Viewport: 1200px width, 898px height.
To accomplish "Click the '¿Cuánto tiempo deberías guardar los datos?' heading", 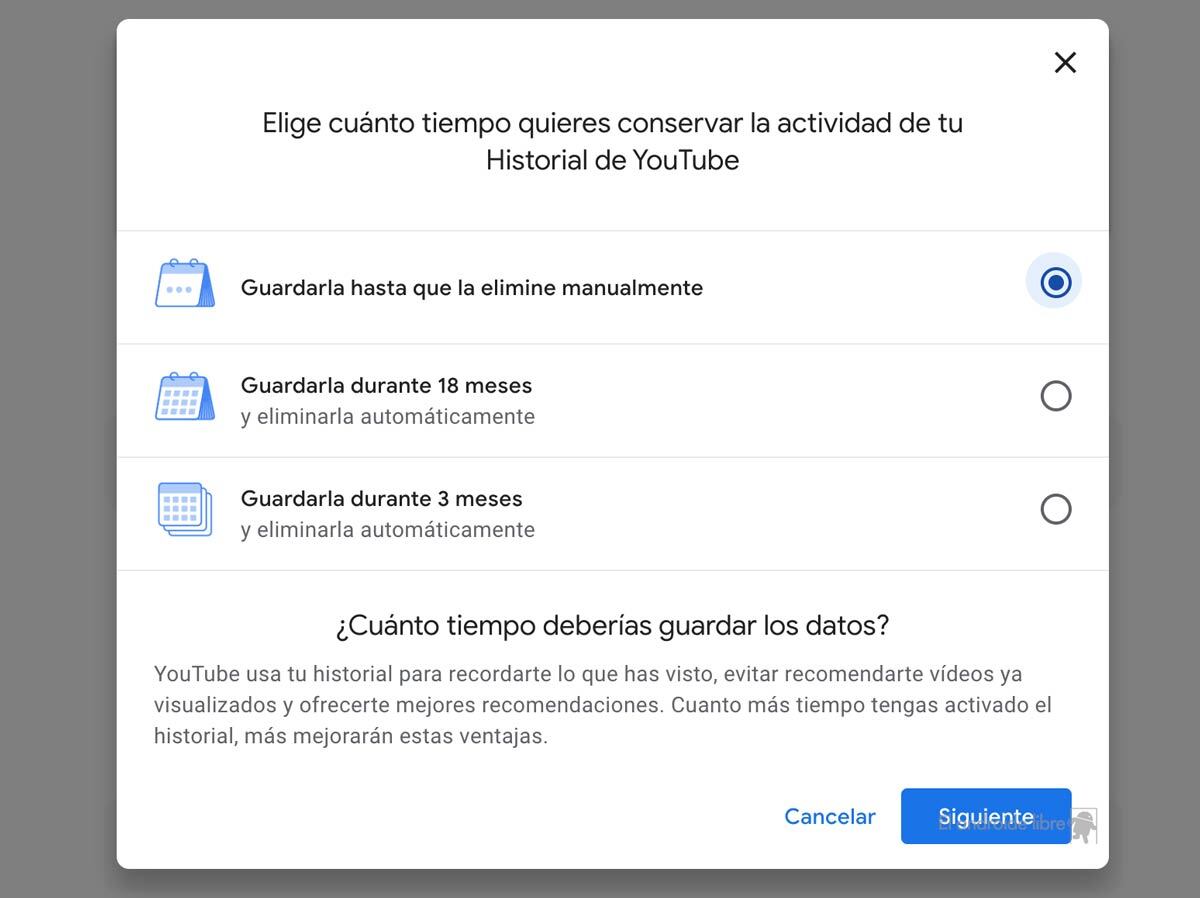I will point(612,626).
